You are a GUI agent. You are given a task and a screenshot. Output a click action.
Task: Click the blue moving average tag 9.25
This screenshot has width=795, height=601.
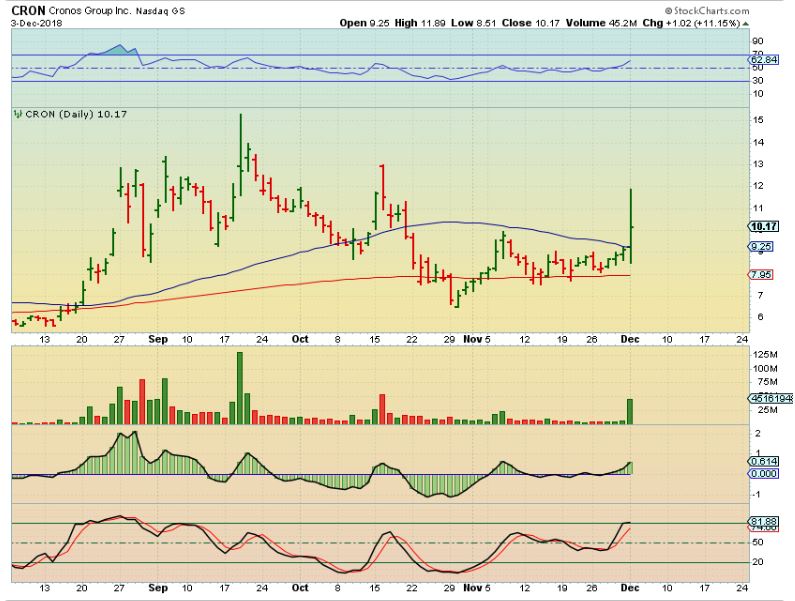[x=761, y=246]
